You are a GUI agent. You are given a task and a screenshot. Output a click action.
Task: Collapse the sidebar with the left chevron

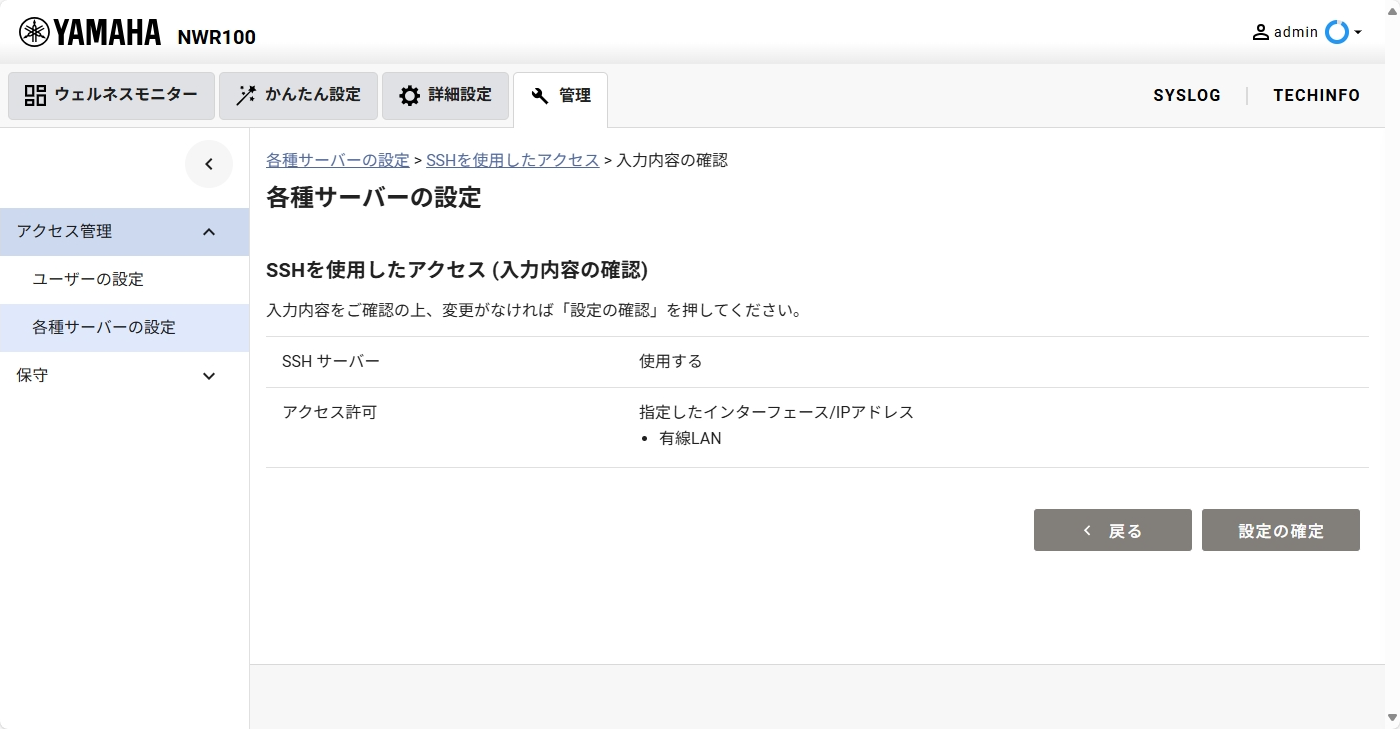coord(209,163)
